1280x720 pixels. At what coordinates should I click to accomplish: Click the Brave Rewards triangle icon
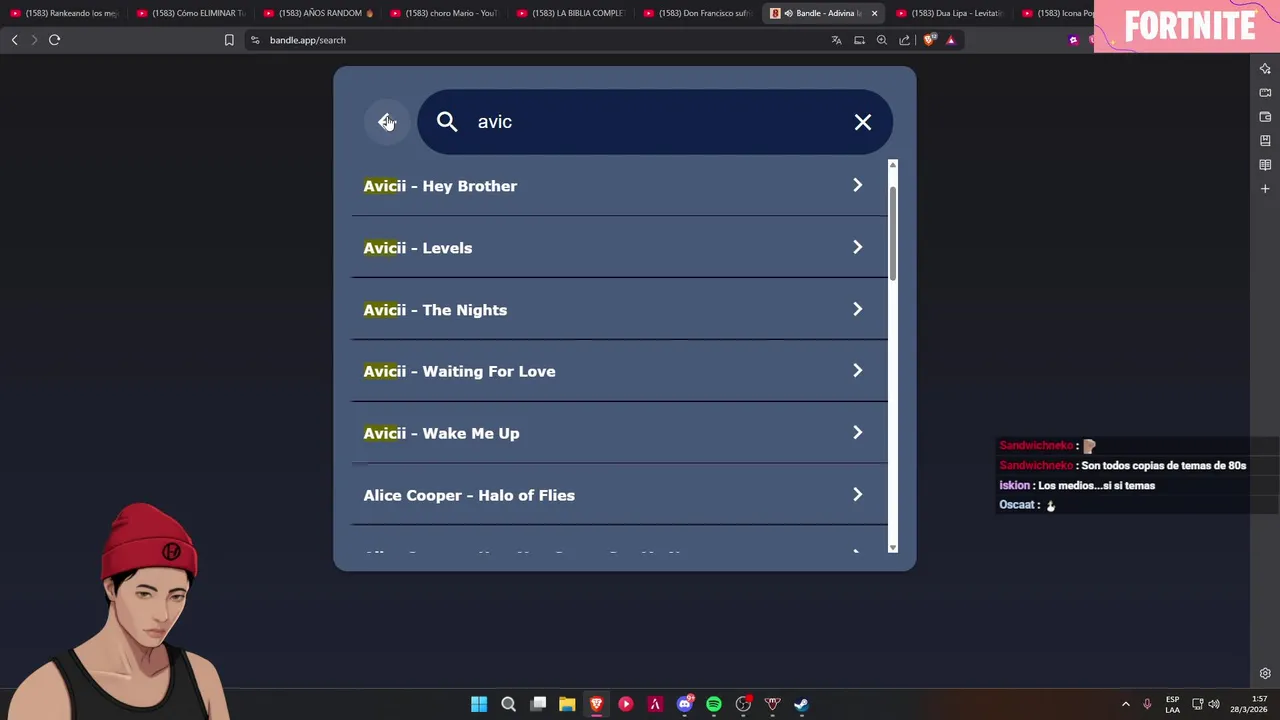tap(951, 40)
